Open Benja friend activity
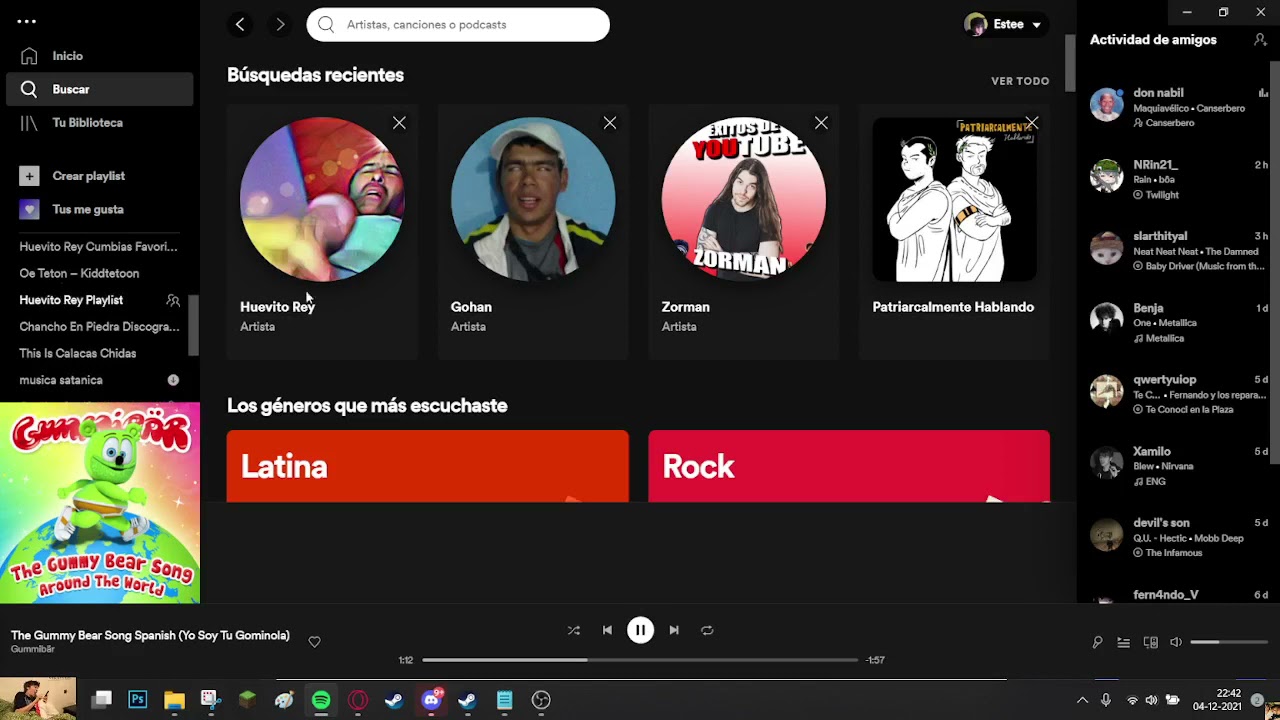 tap(1179, 323)
